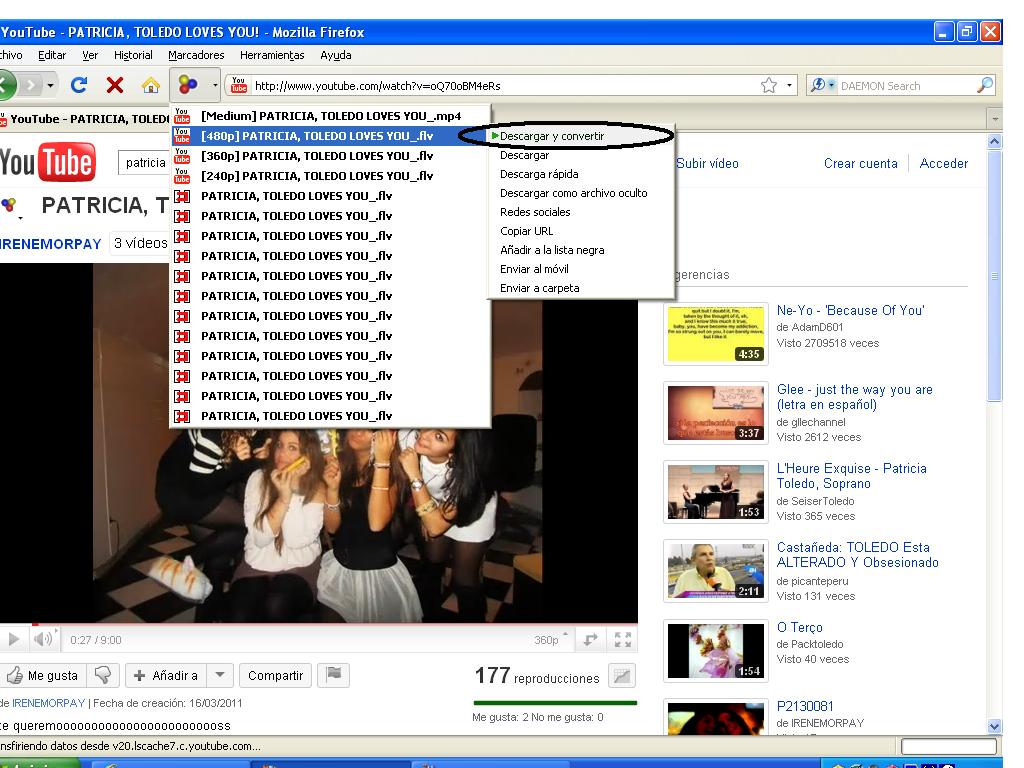This screenshot has width=1024, height=768.
Task: Click the Añadir a button
Action: click(167, 675)
